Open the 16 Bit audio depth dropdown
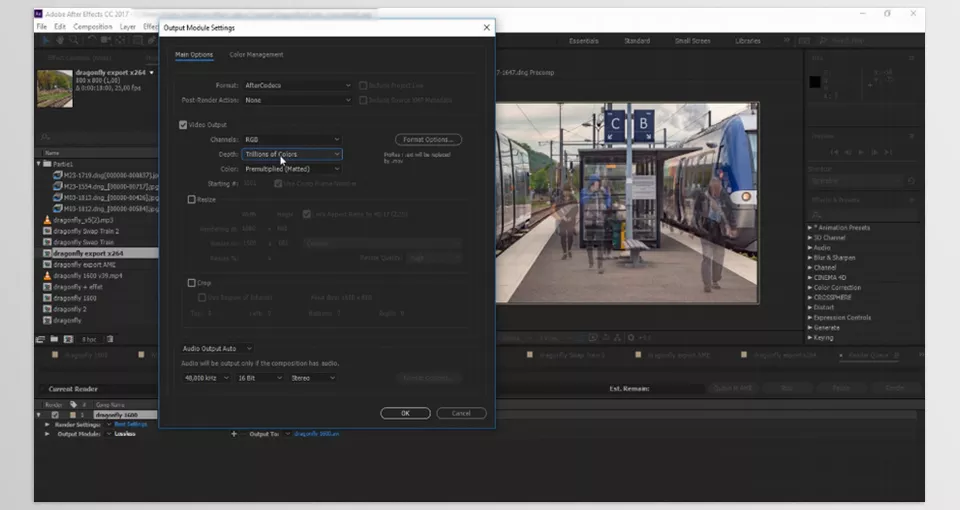 click(x=260, y=378)
